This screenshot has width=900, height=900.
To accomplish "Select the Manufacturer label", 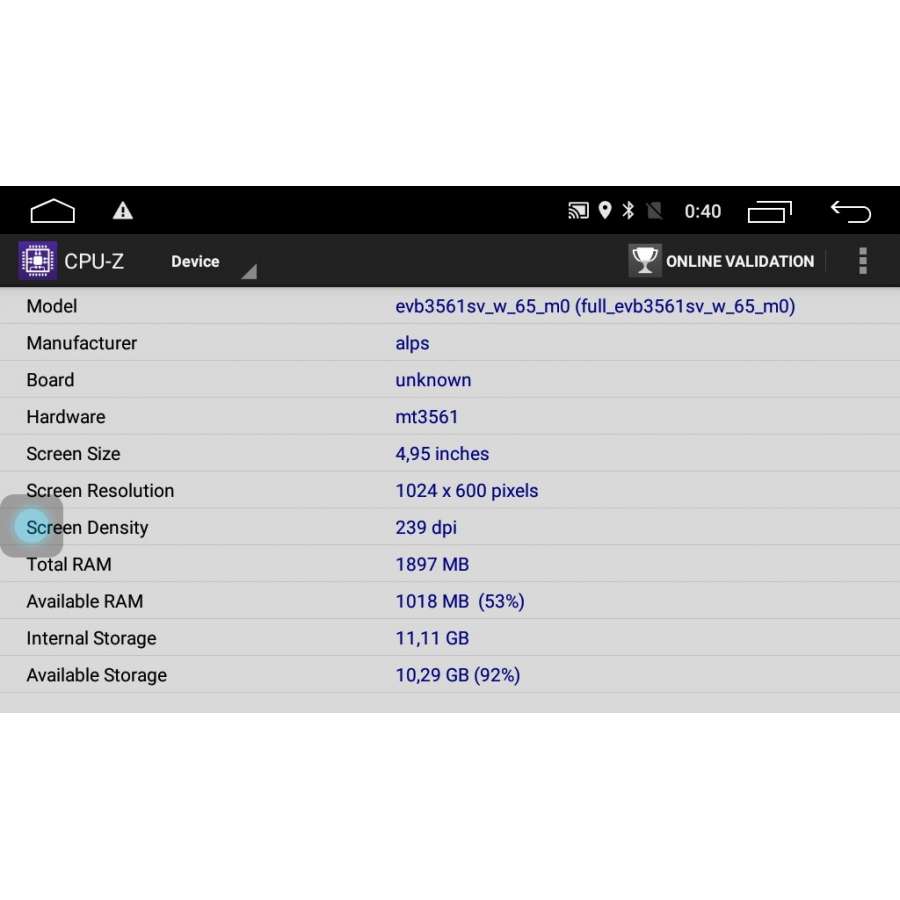I will tap(82, 343).
